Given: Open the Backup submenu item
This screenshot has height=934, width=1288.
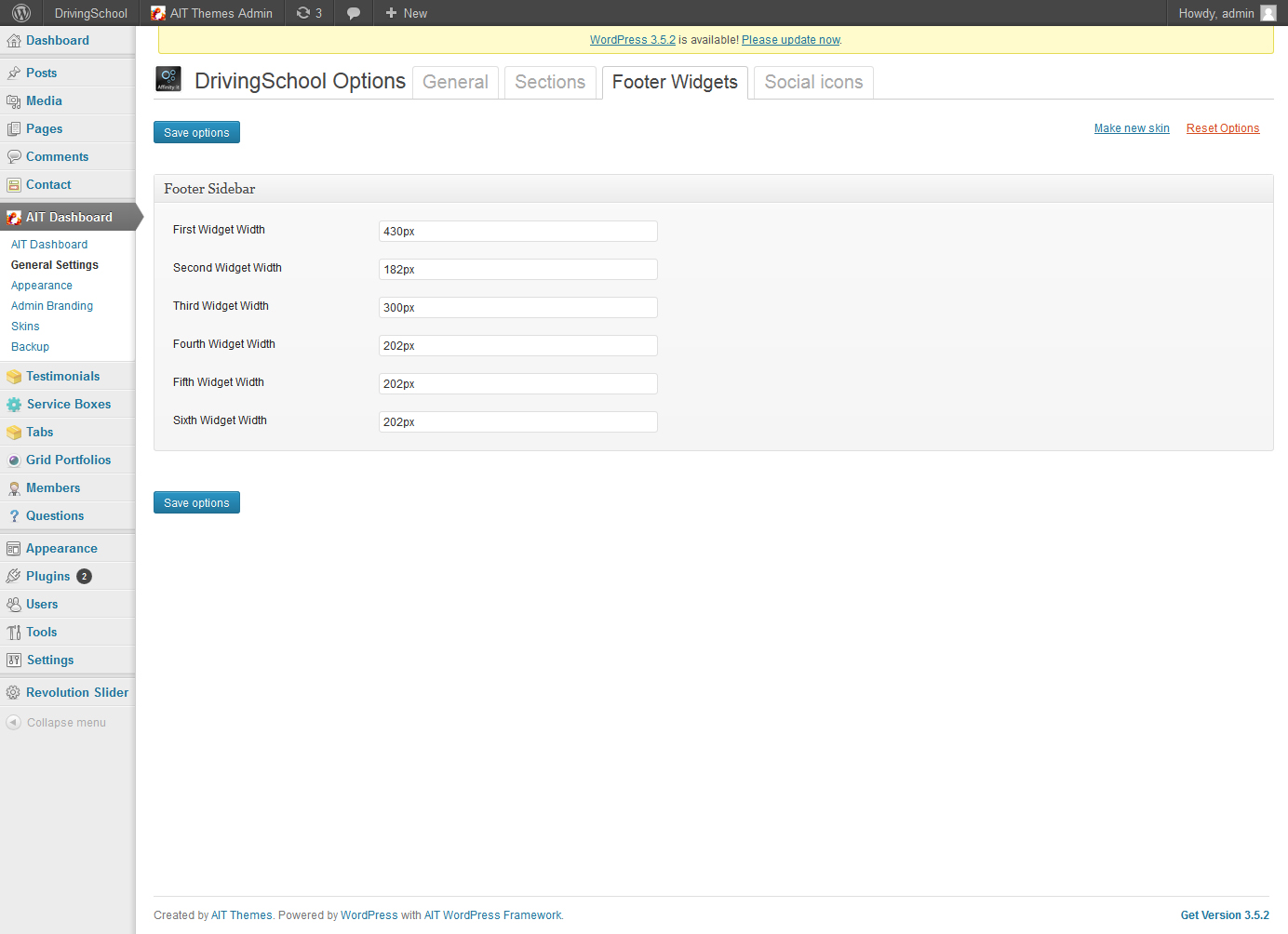Looking at the screenshot, I should (30, 347).
